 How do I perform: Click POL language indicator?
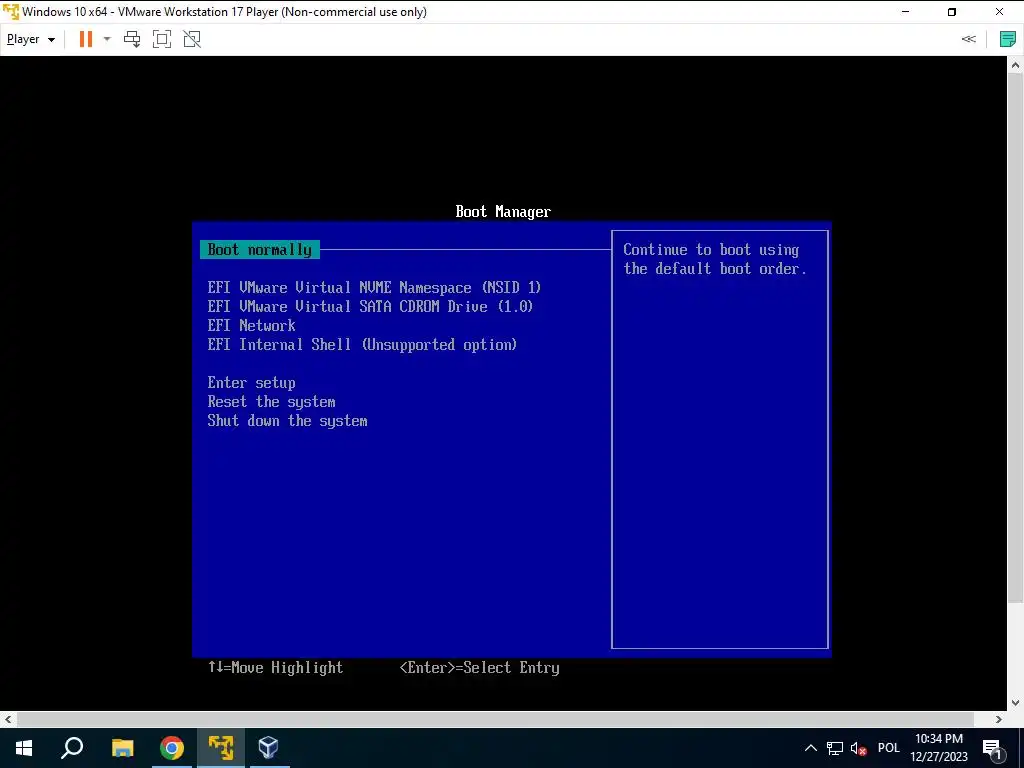tap(889, 748)
